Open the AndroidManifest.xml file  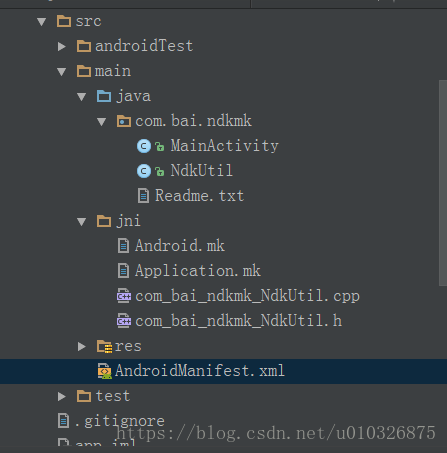tap(200, 371)
